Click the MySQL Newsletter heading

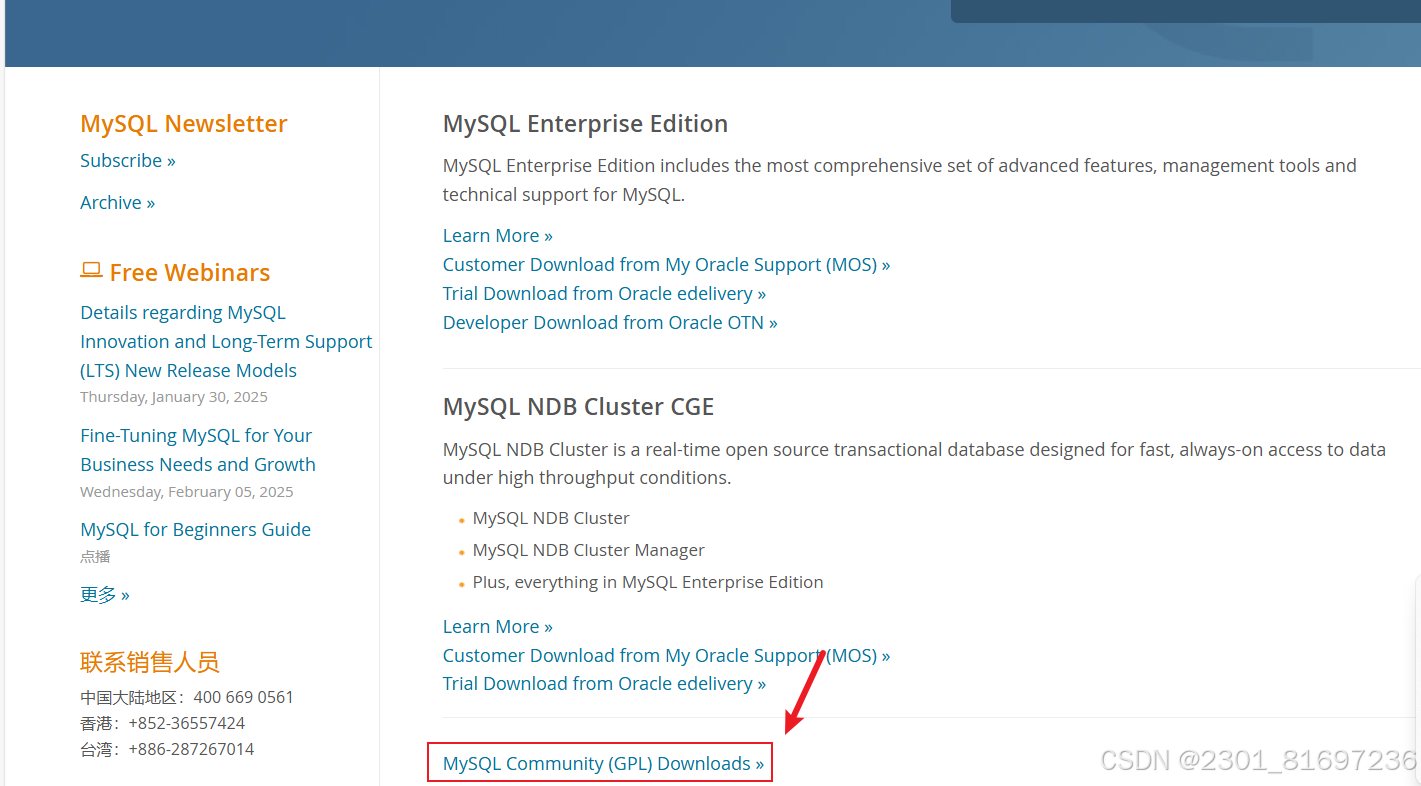183,123
